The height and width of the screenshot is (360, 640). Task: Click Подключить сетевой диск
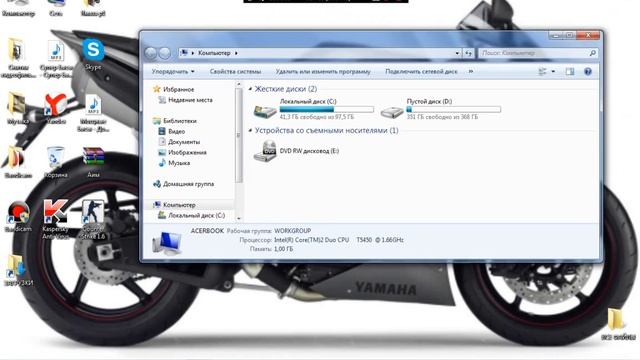421,71
